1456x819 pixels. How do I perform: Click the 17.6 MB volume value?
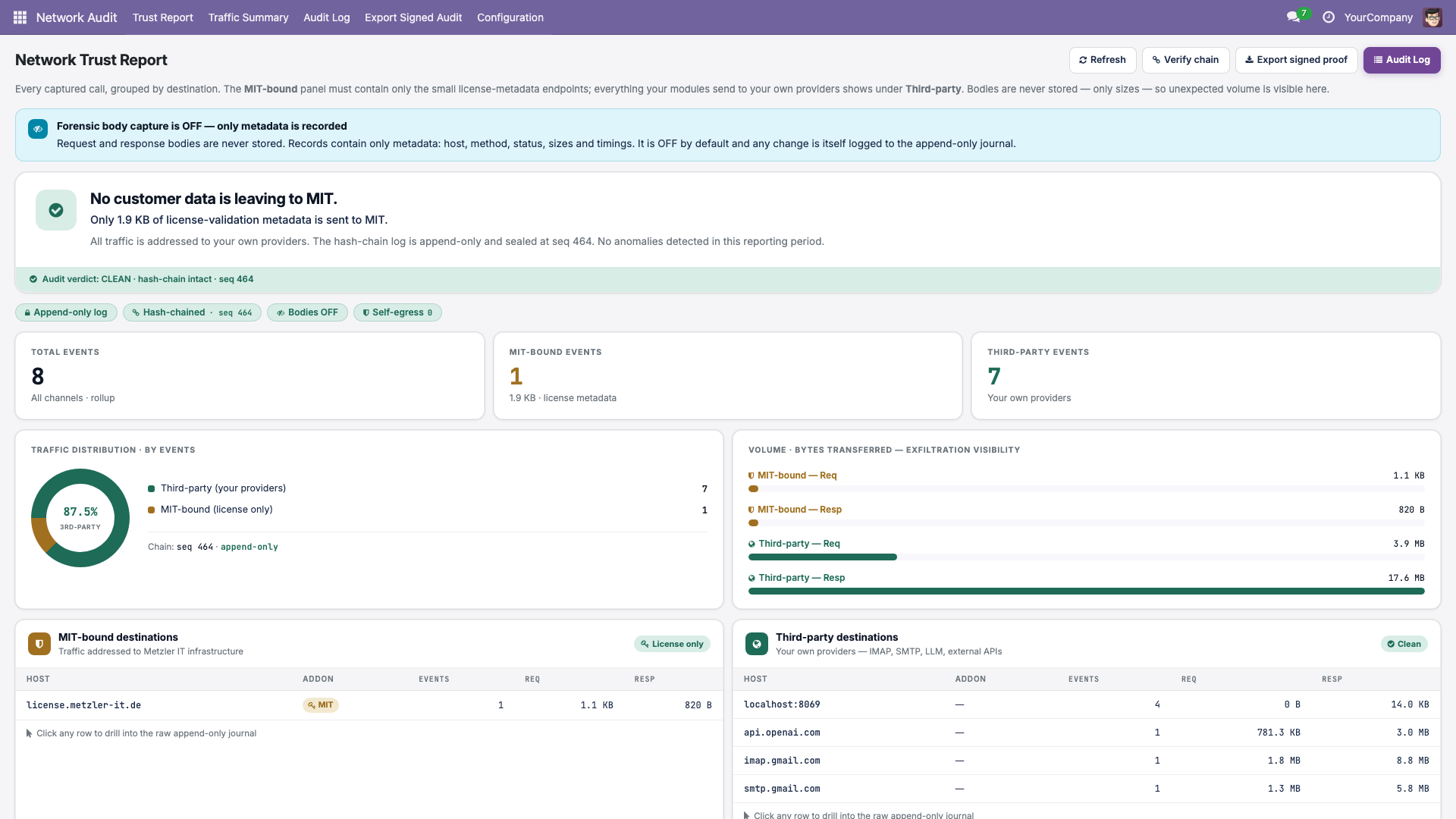tap(1406, 578)
